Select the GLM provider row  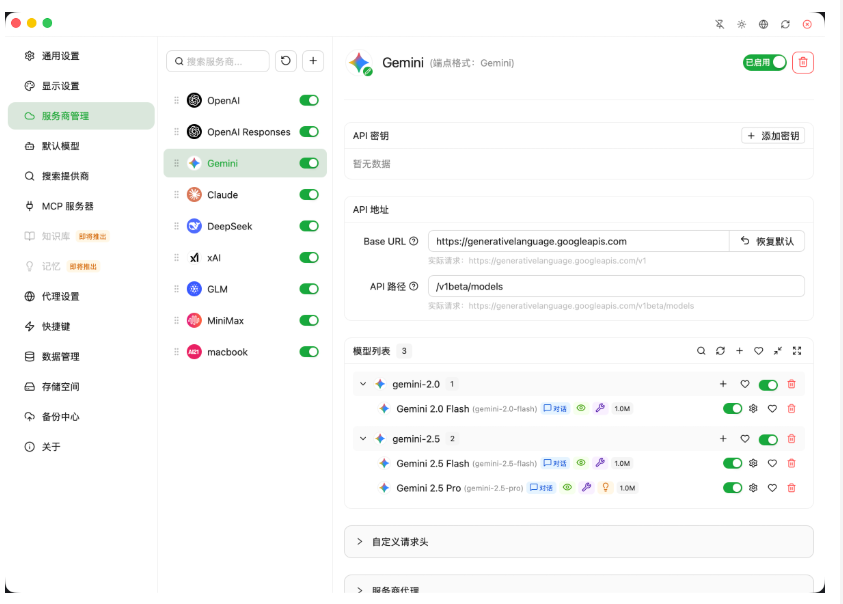[x=245, y=289]
